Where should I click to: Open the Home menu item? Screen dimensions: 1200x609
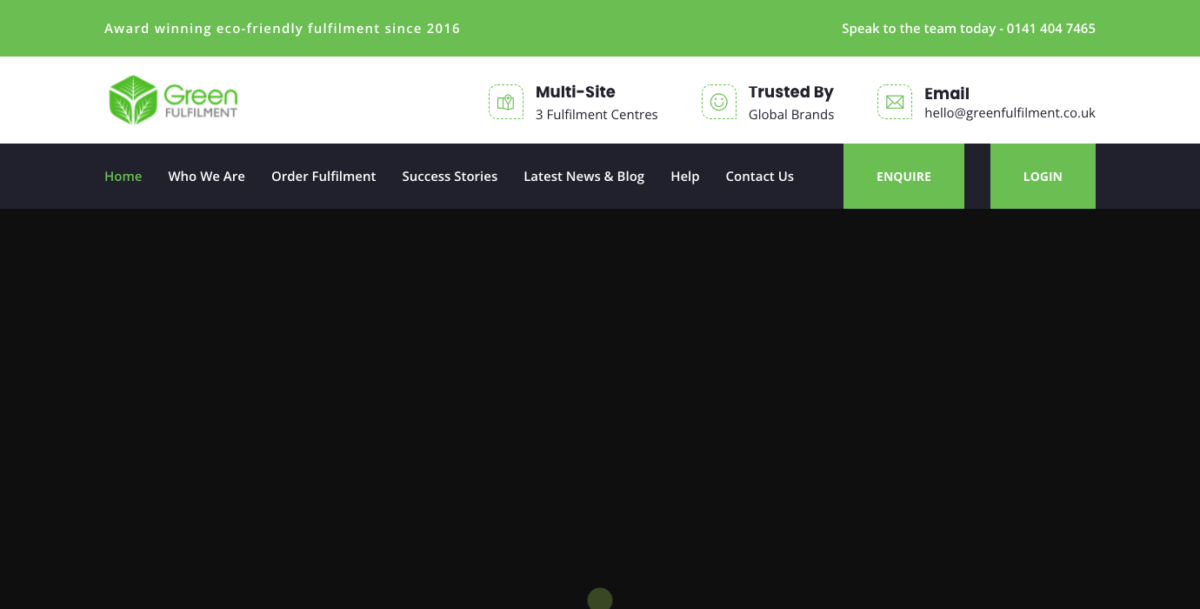coord(123,176)
